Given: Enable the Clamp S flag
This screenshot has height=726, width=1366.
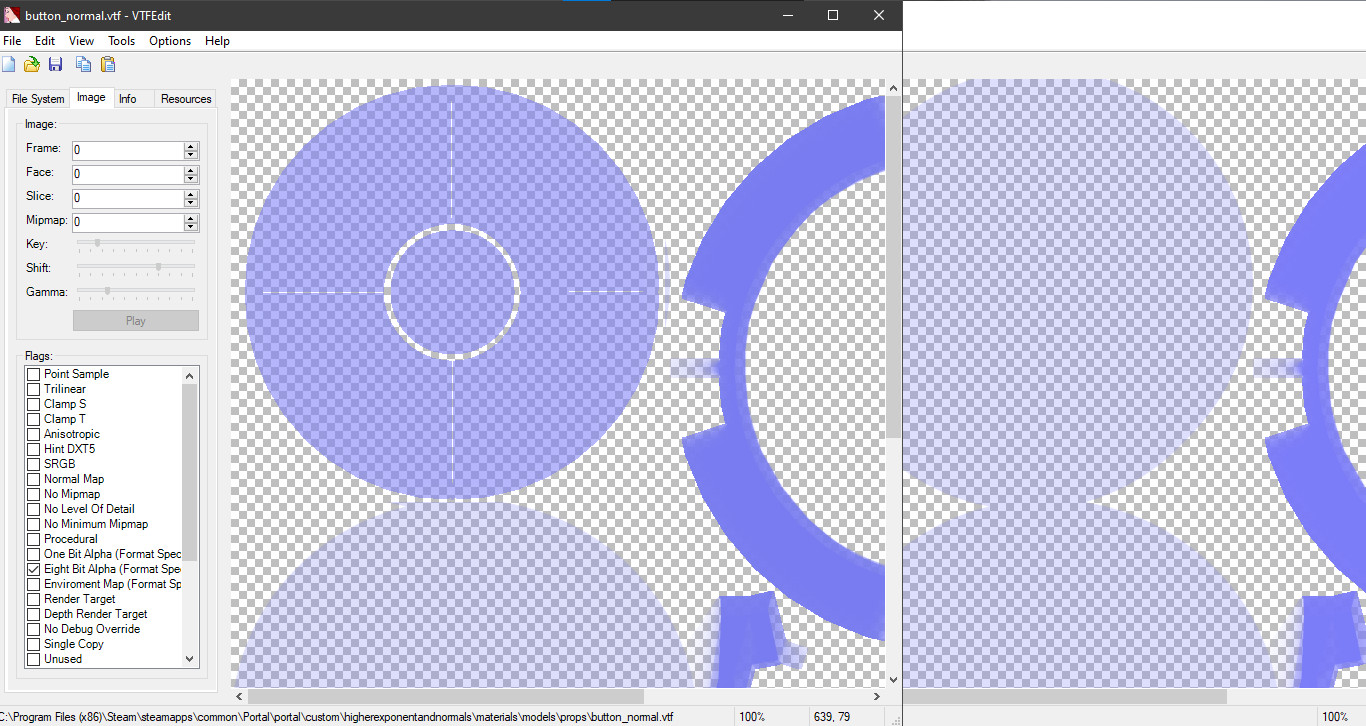Looking at the screenshot, I should (33, 404).
